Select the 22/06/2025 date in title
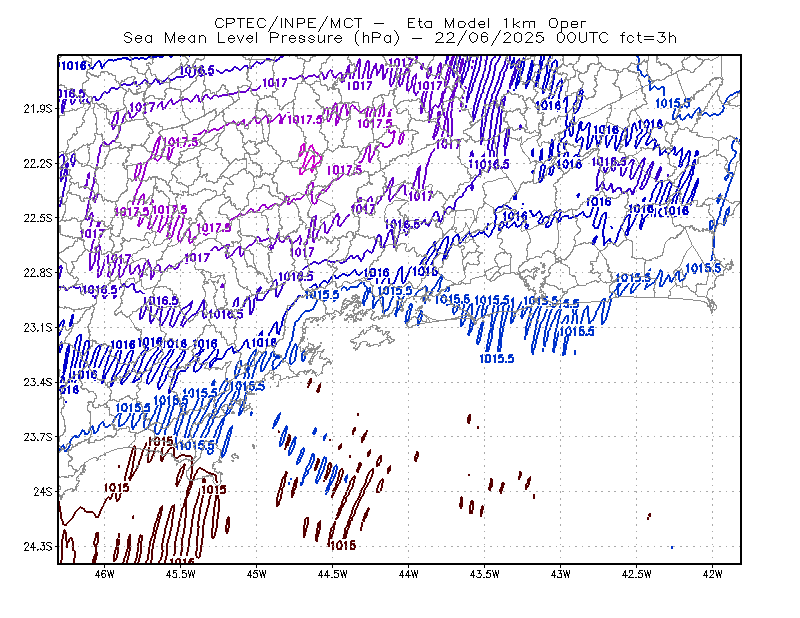800x618 pixels. (489, 38)
